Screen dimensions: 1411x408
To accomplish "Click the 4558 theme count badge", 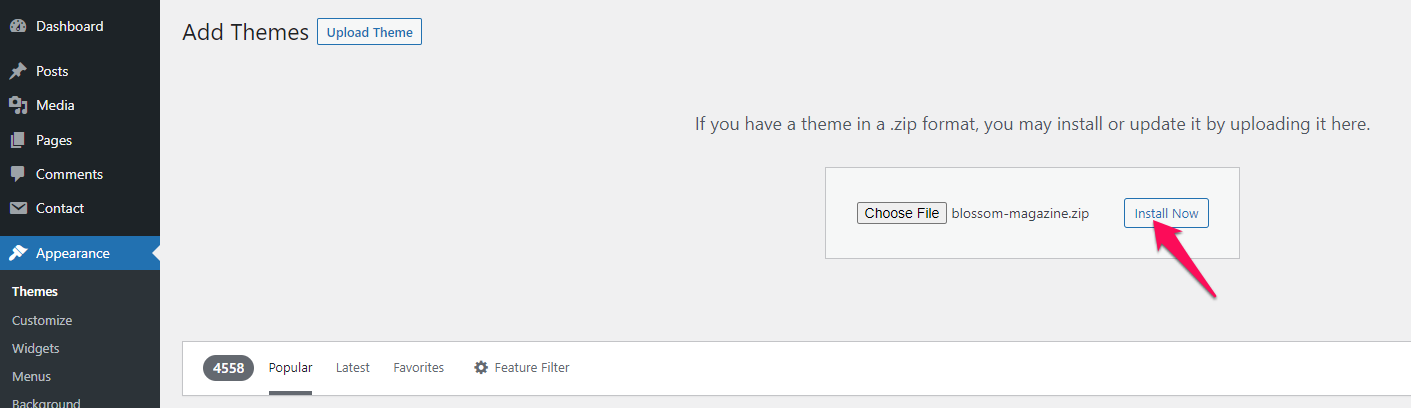I will 228,368.
